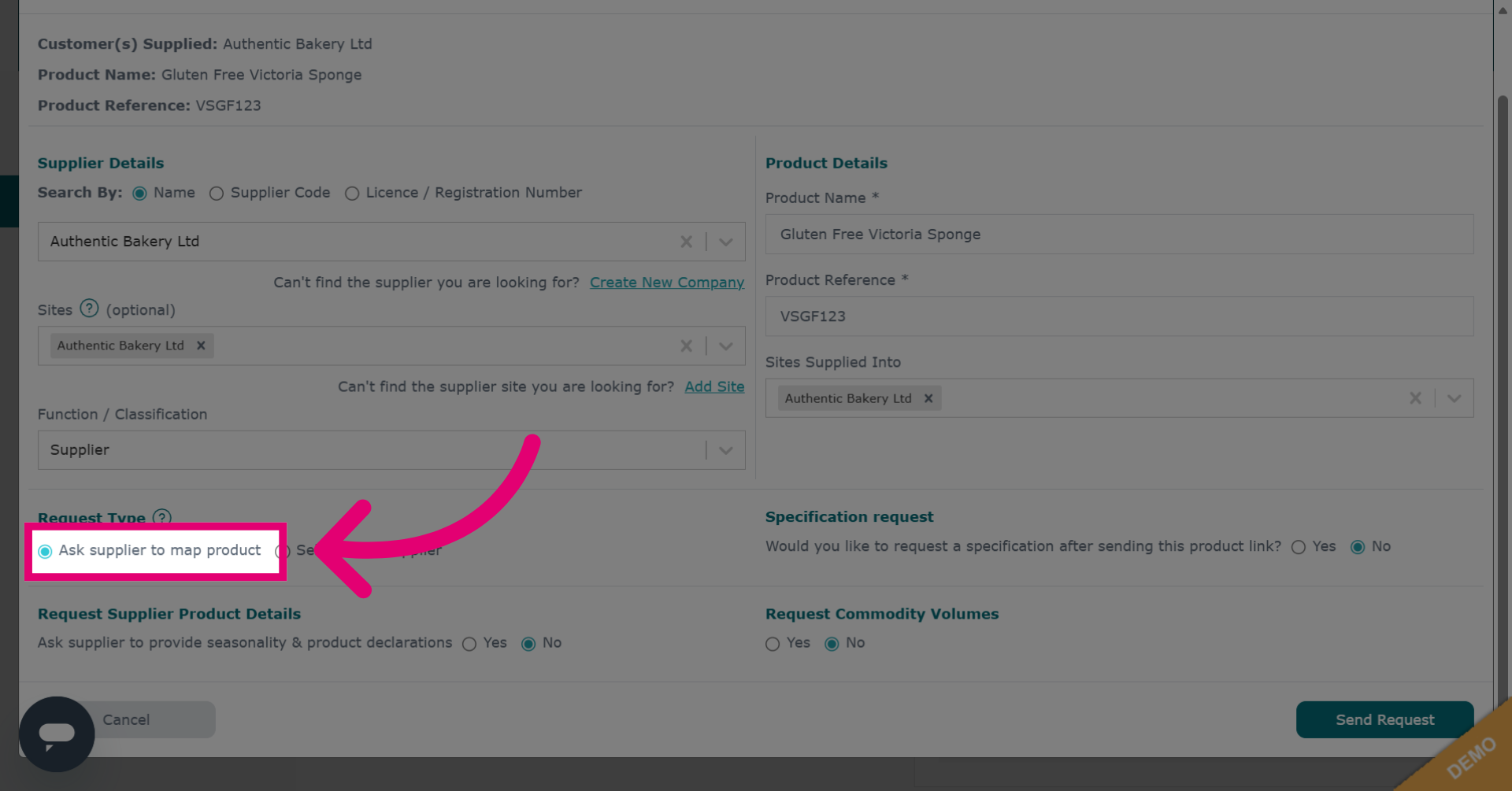Open the Create New Company link
Screen dimensions: 1512x791
[x=667, y=283]
